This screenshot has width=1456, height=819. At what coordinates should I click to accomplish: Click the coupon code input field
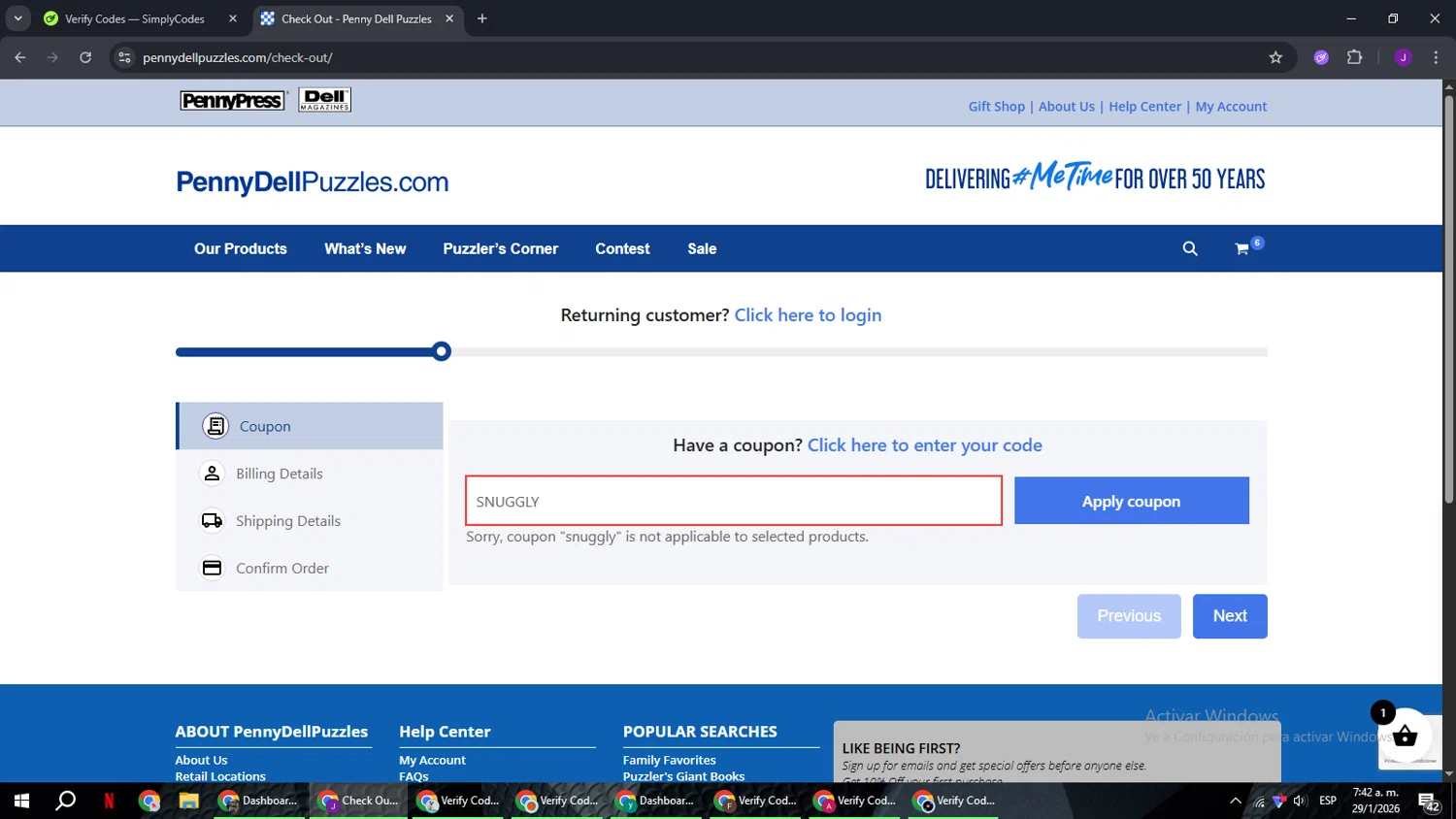coord(734,501)
